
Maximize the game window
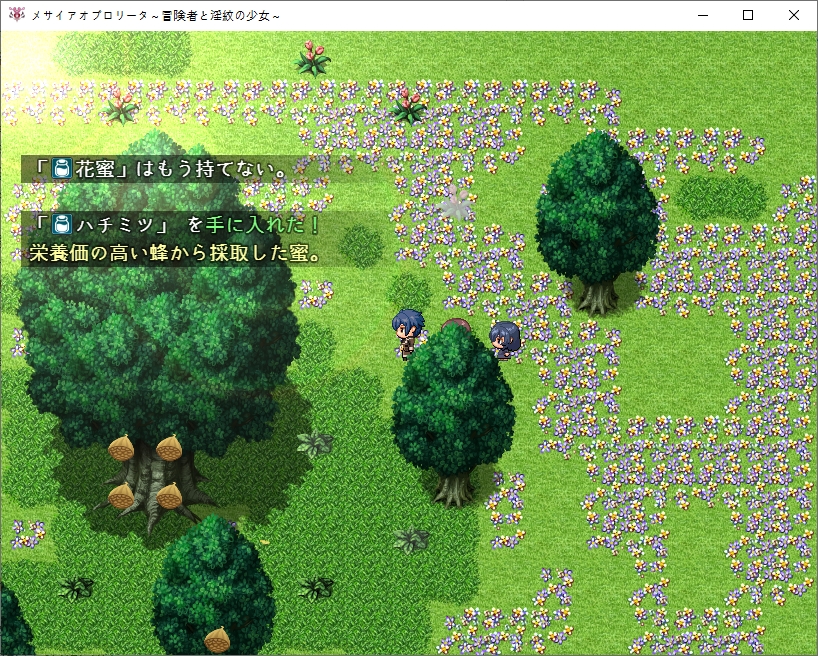pyautogui.click(x=748, y=15)
